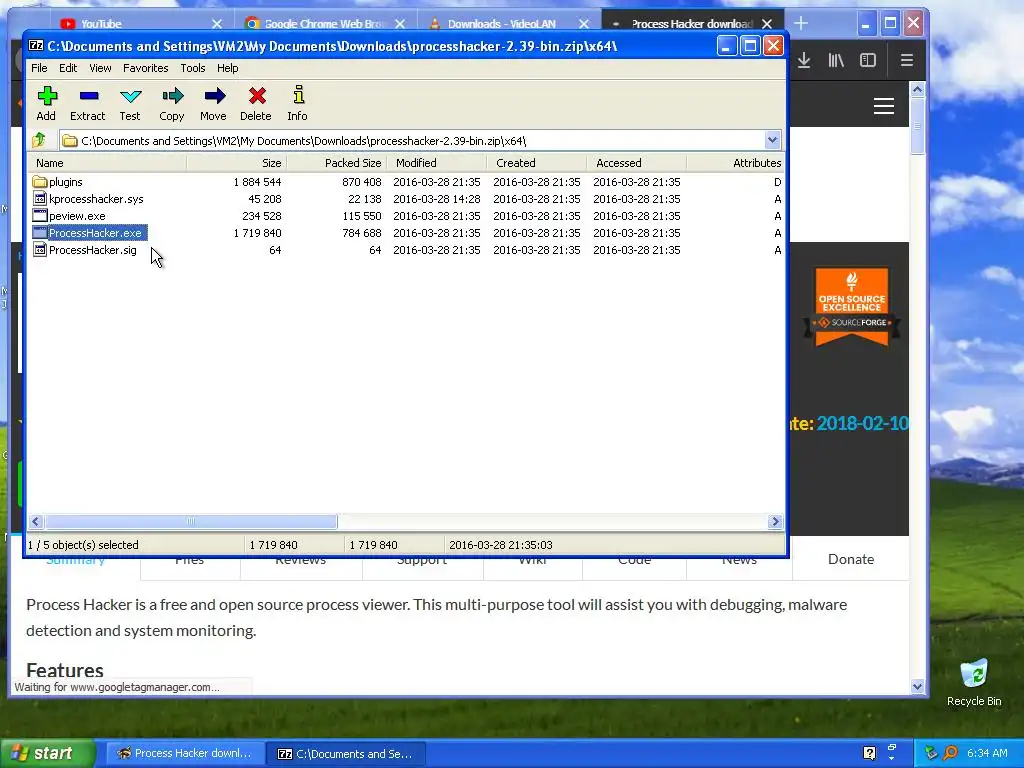
Task: Run the Test archive tool
Action: (x=131, y=97)
